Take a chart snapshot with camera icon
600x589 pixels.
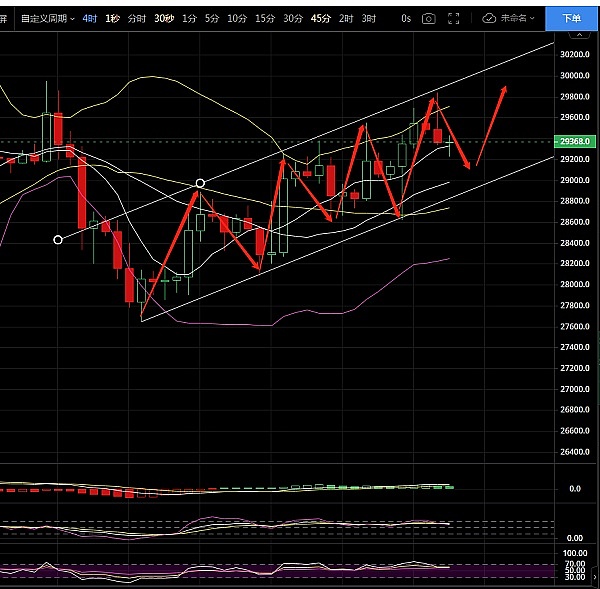[429, 18]
